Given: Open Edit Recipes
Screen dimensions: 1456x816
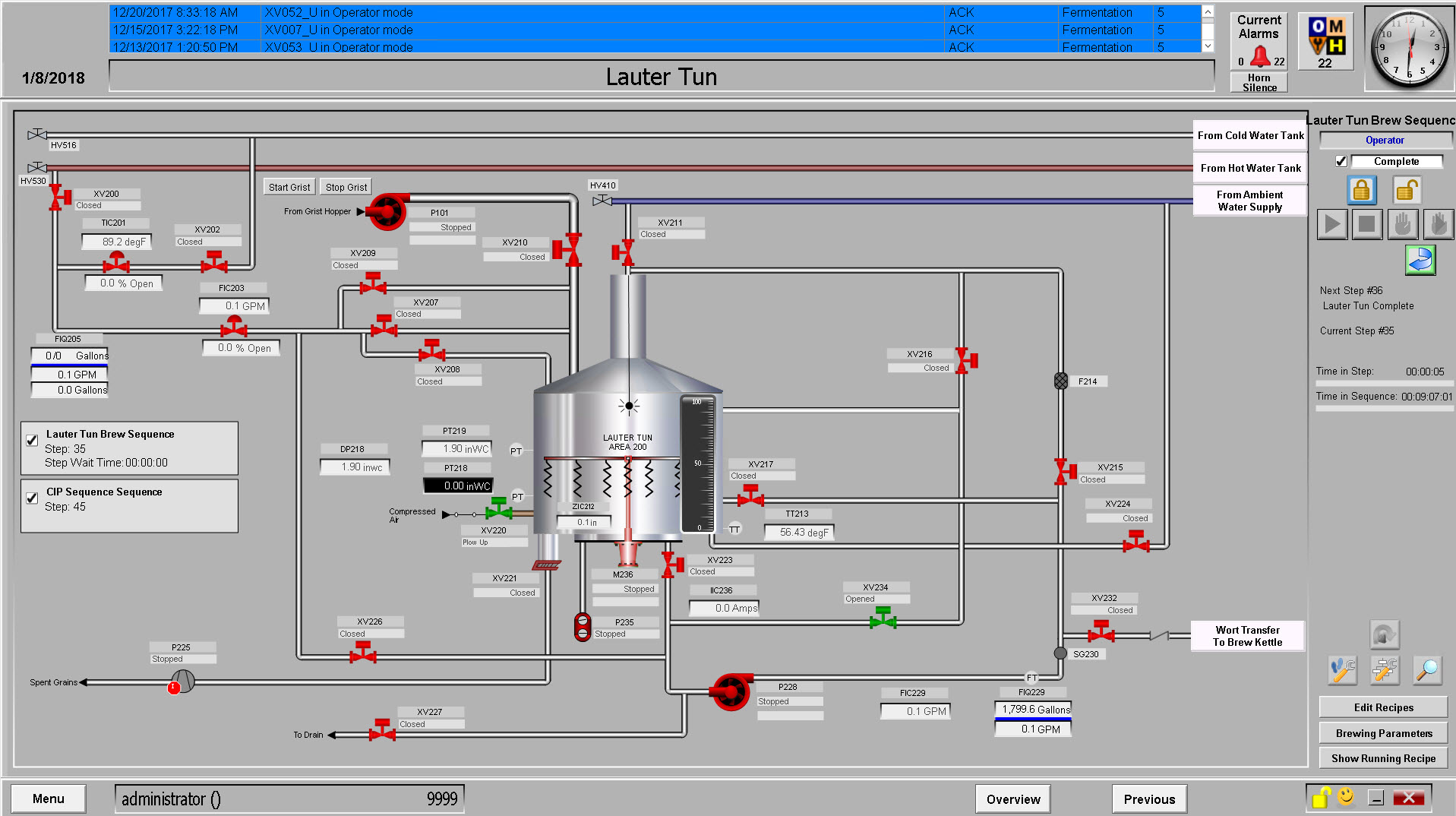Looking at the screenshot, I should click(x=1384, y=707).
